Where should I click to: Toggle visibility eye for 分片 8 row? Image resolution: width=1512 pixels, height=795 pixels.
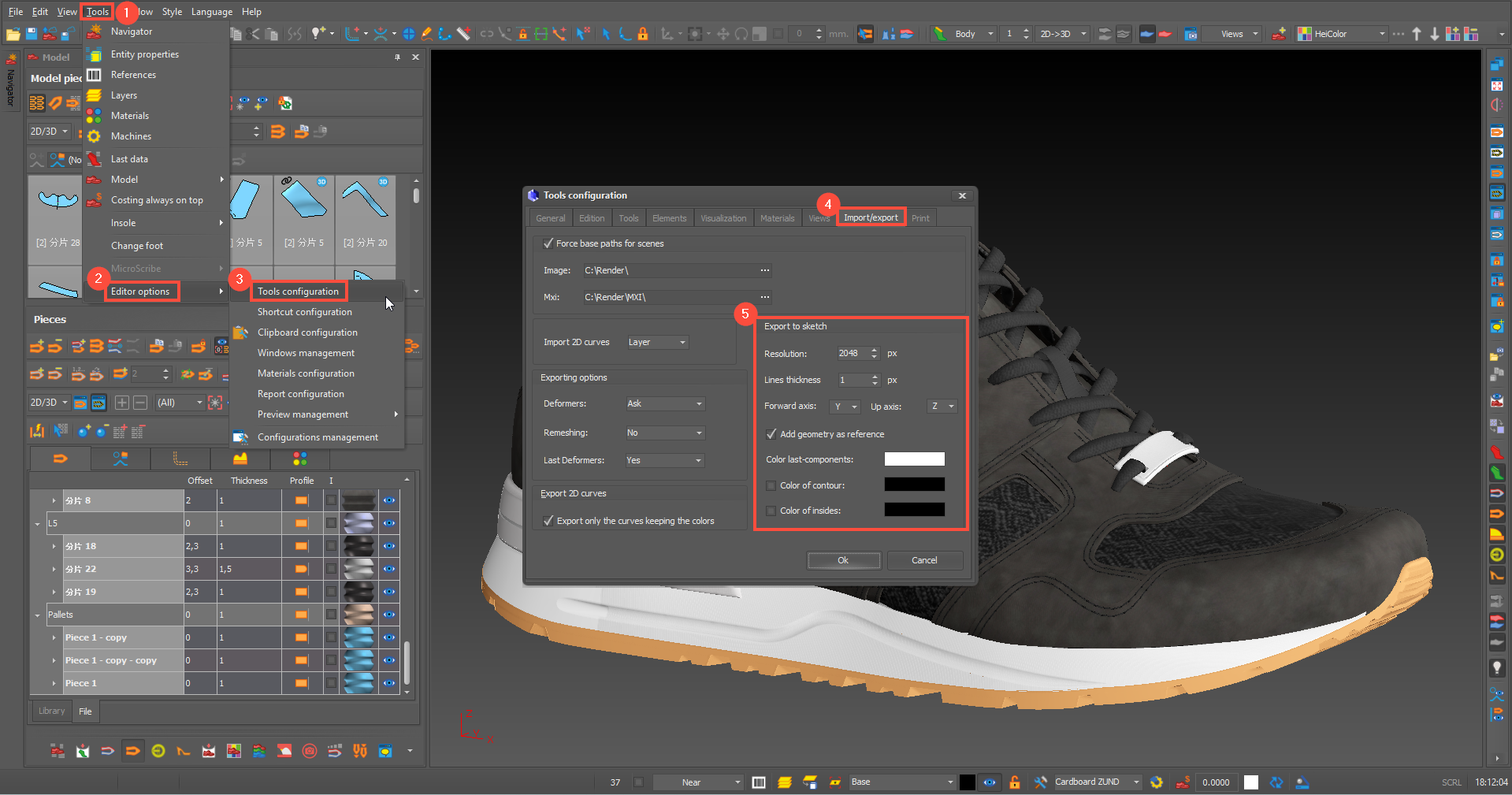click(x=389, y=500)
